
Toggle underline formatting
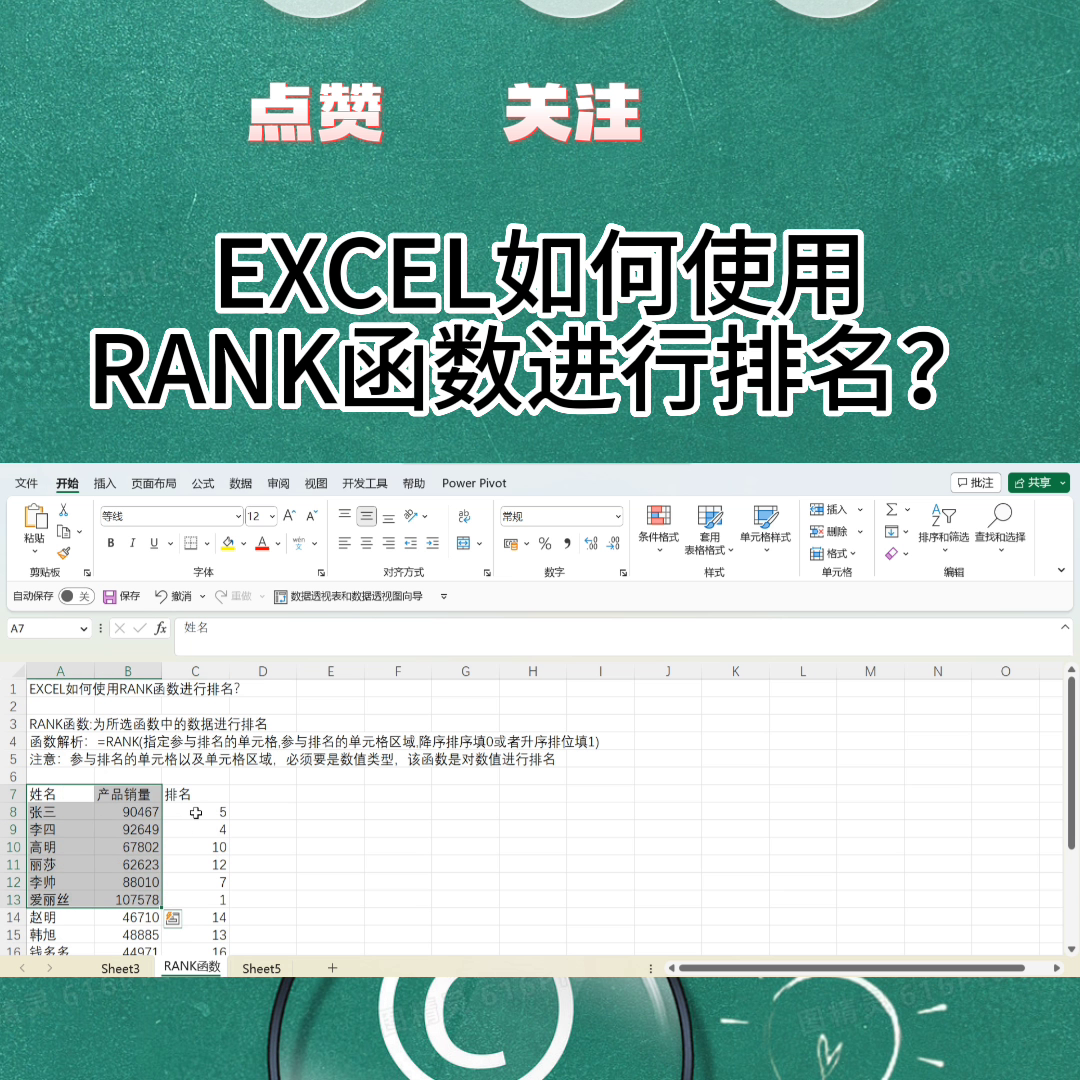[x=154, y=543]
